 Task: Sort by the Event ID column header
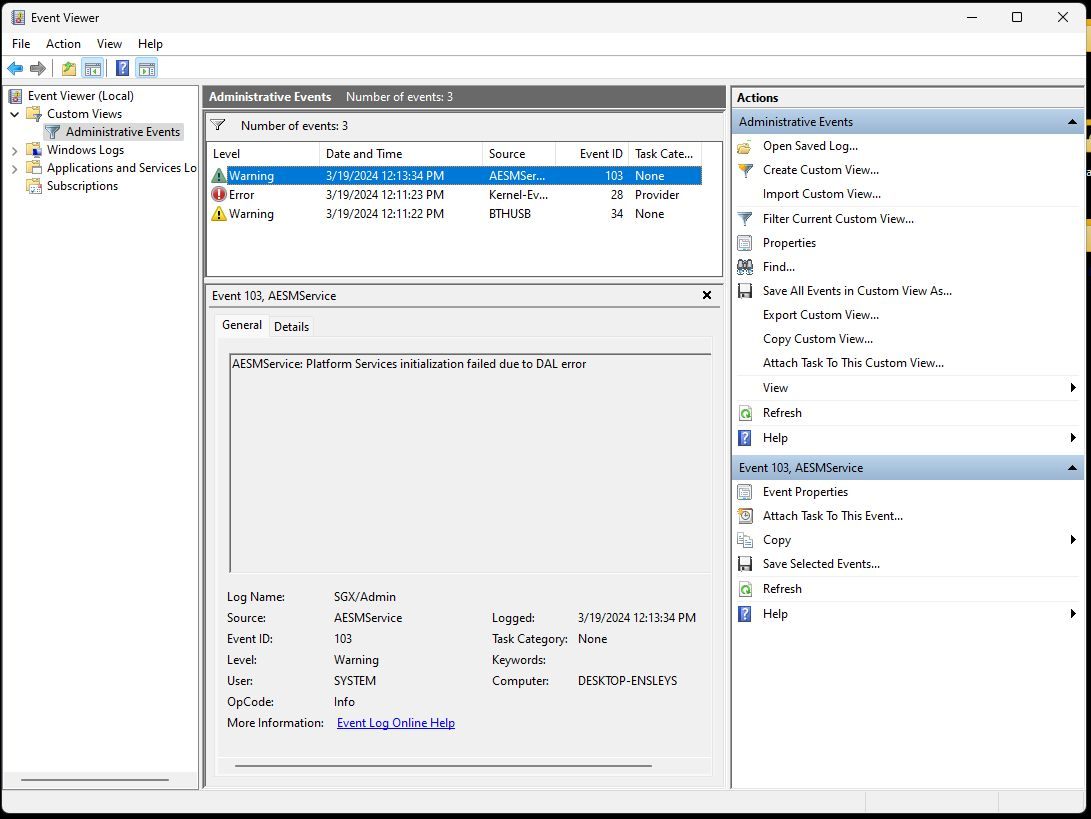coord(592,154)
